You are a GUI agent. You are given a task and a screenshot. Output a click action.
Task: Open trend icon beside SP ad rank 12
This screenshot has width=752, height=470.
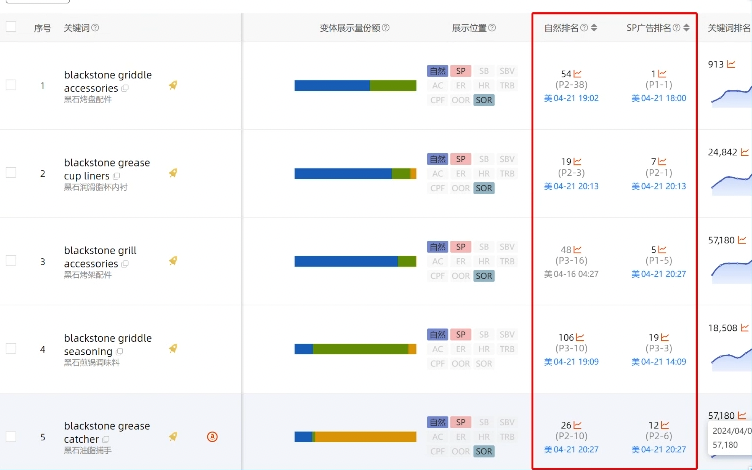pos(665,425)
